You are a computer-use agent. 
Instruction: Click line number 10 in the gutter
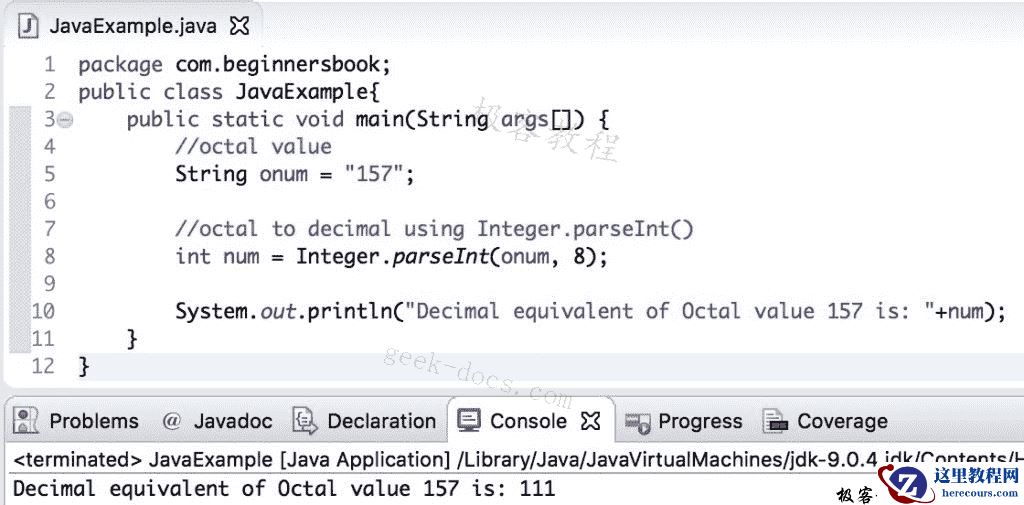(x=43, y=311)
